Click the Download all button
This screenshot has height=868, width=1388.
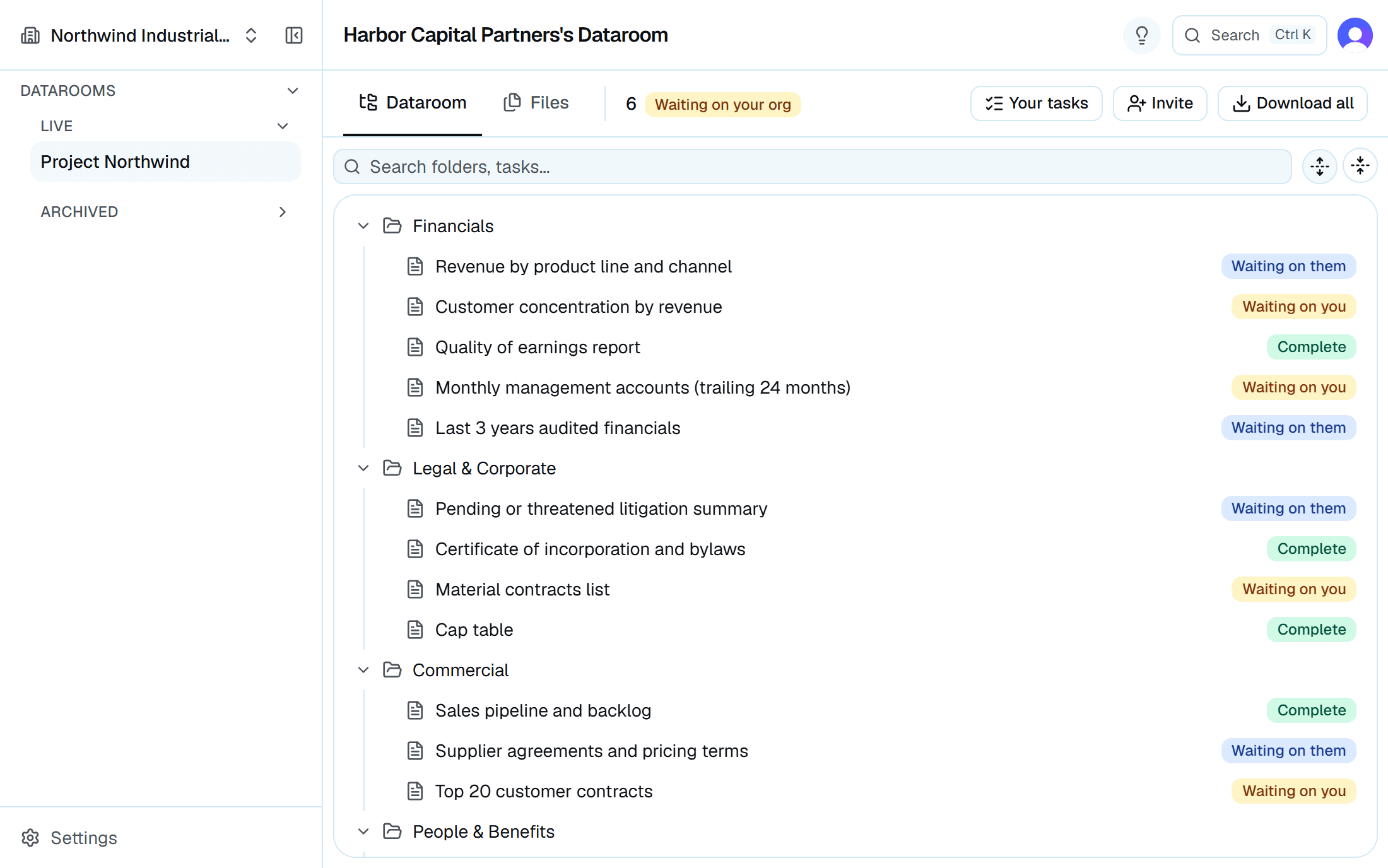point(1292,103)
